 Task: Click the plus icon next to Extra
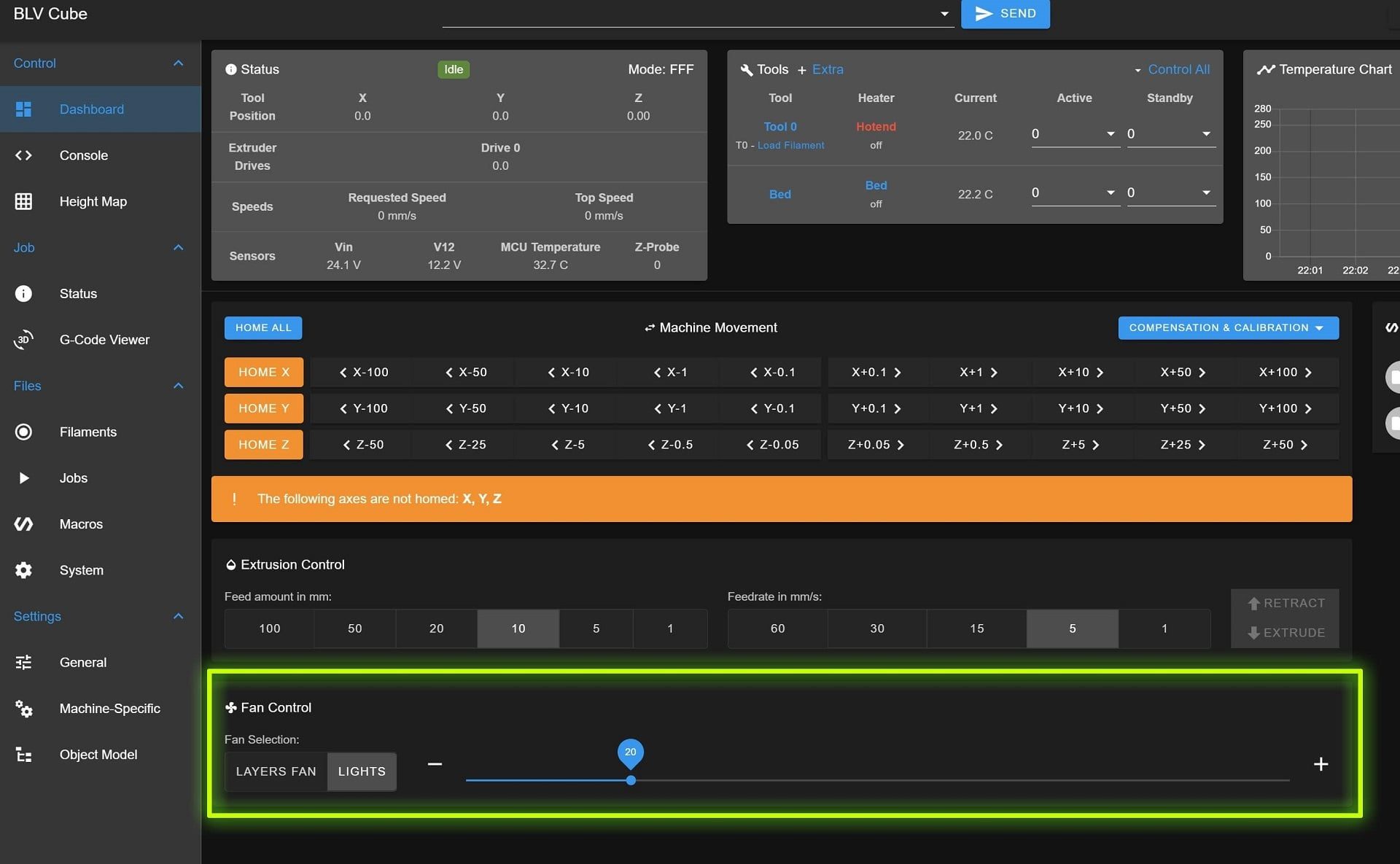click(x=801, y=70)
